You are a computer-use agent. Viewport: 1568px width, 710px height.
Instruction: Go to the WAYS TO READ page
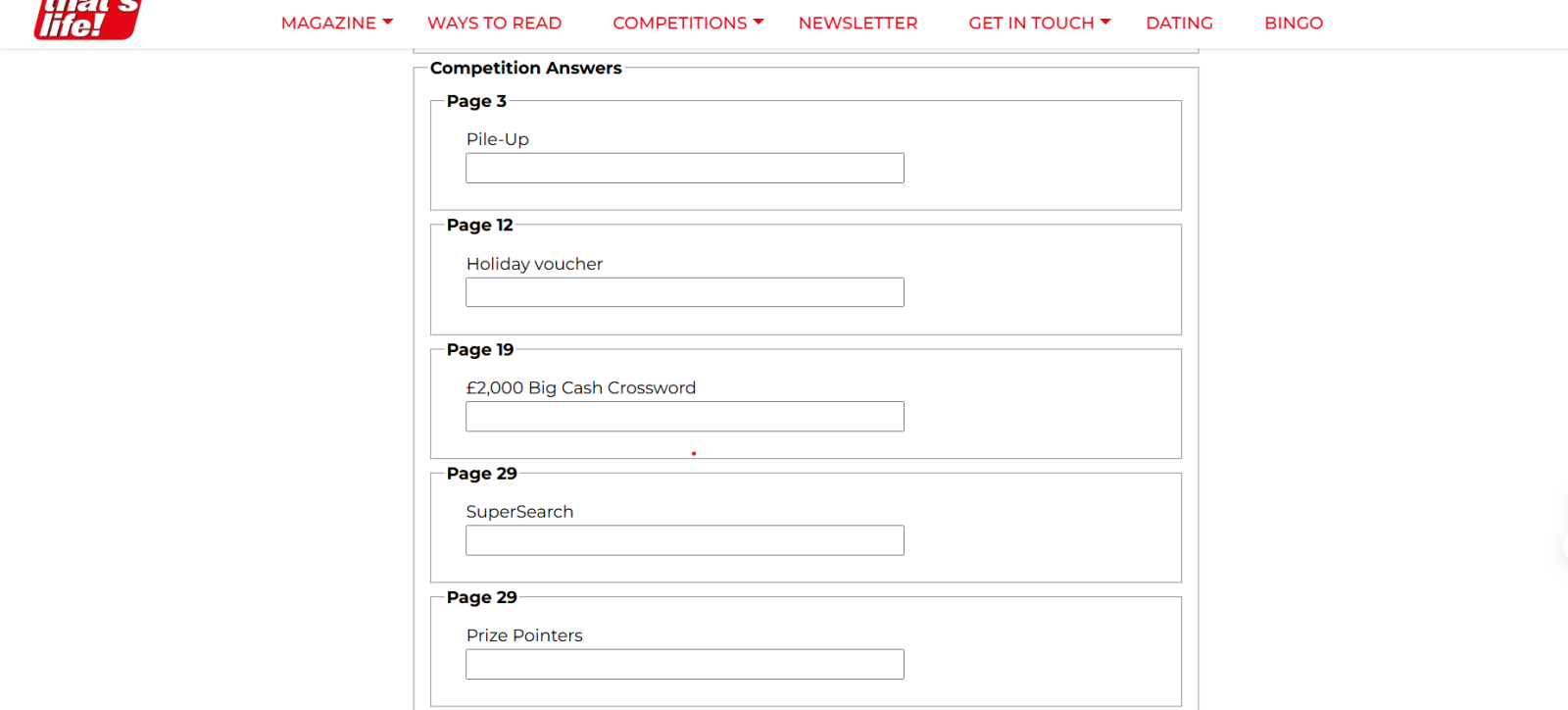point(494,23)
